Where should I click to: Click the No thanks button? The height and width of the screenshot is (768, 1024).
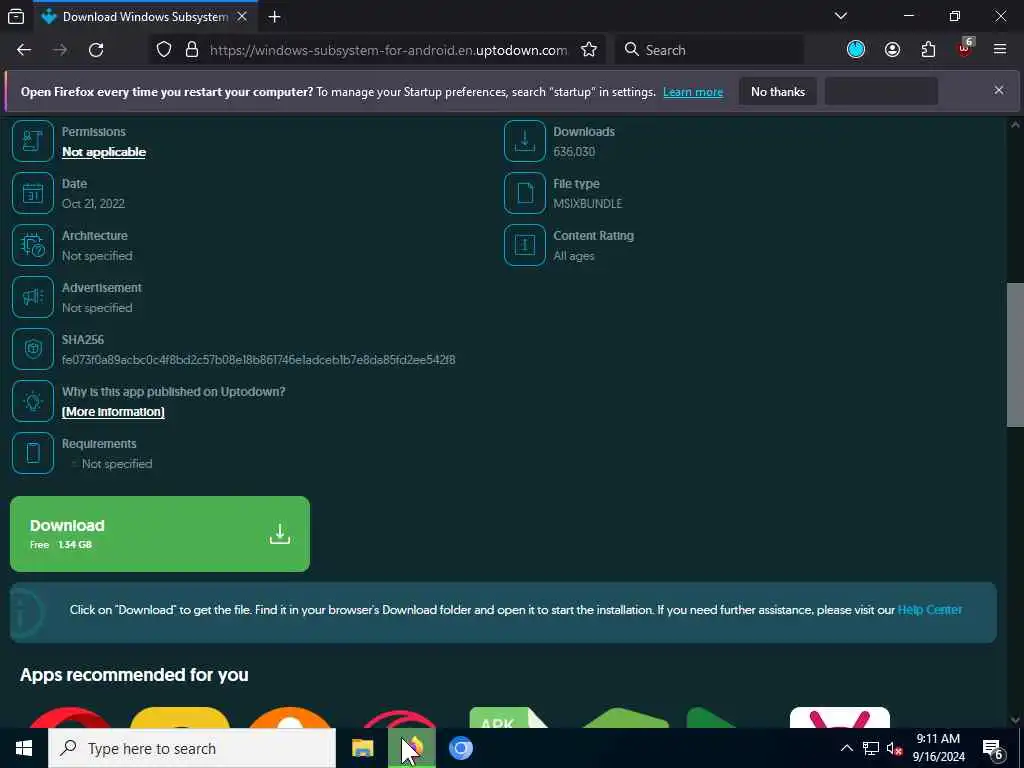click(x=778, y=91)
